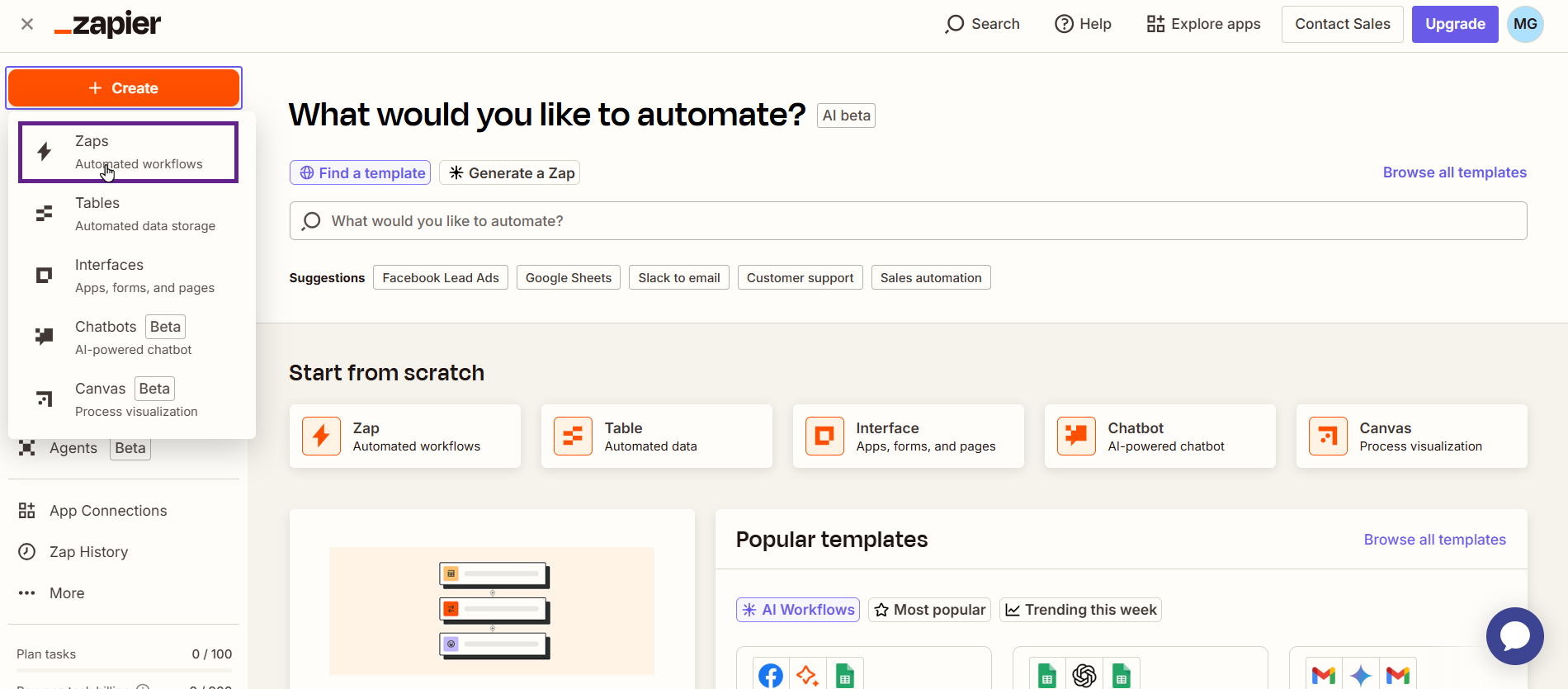This screenshot has width=1568, height=689.
Task: Focus the What would you like to automate field
Action: pos(908,221)
